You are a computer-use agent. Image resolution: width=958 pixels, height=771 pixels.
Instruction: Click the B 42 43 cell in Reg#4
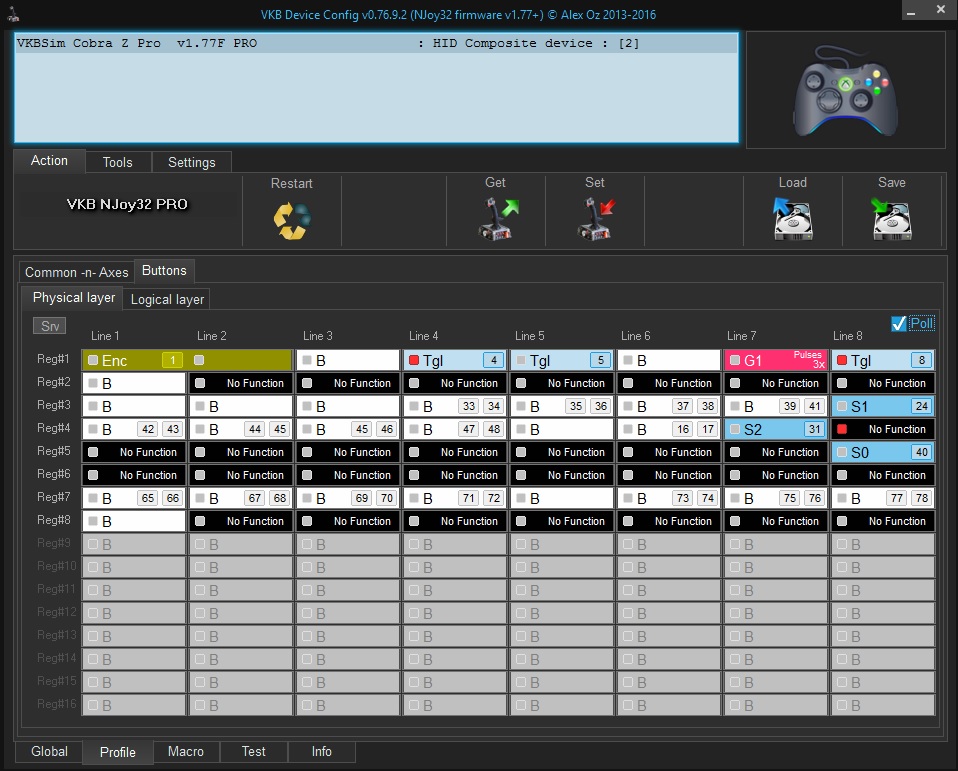[134, 429]
